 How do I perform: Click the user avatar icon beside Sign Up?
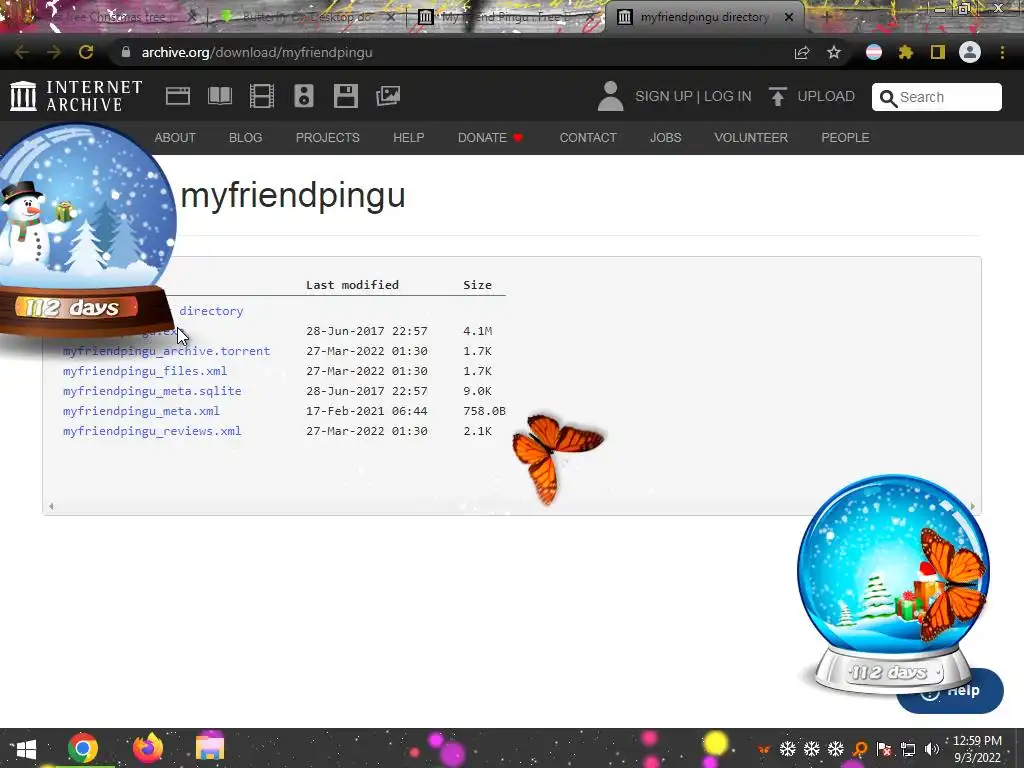click(x=611, y=96)
